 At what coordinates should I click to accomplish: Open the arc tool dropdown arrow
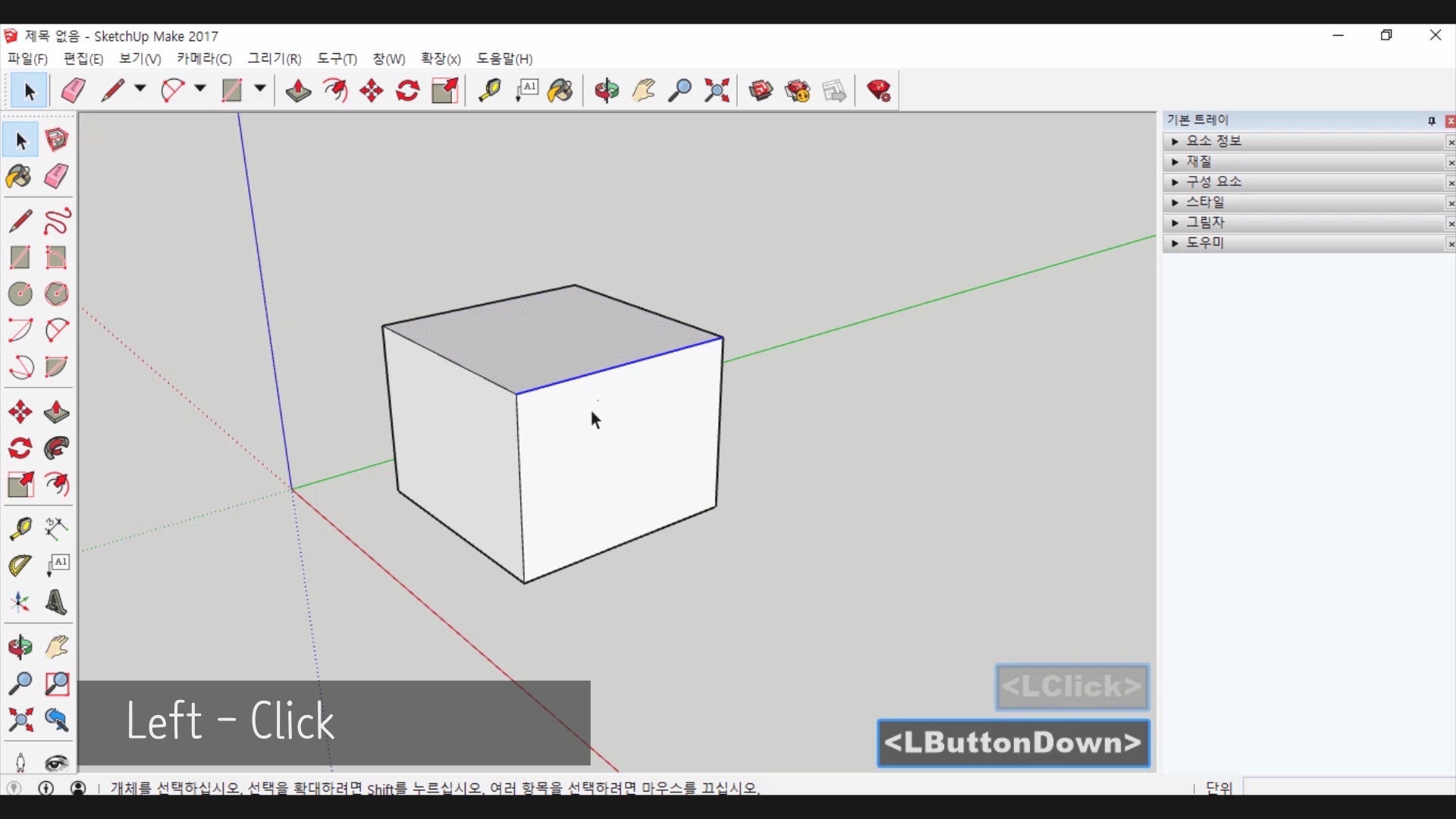click(200, 89)
